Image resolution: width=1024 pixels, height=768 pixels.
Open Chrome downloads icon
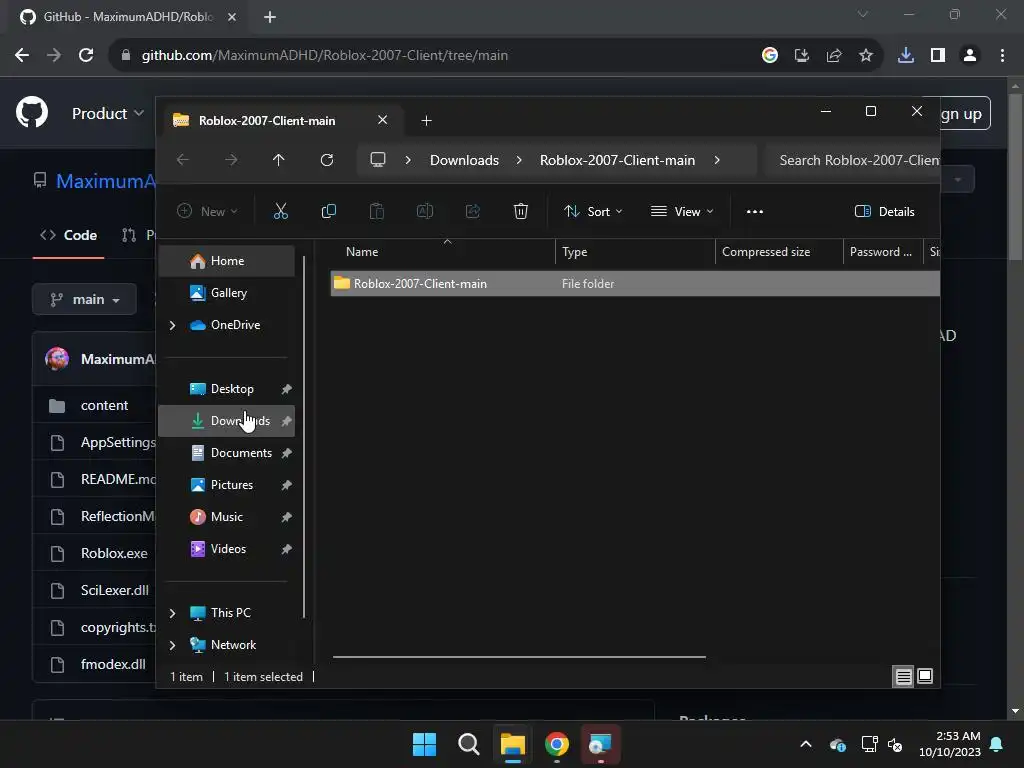tap(906, 55)
